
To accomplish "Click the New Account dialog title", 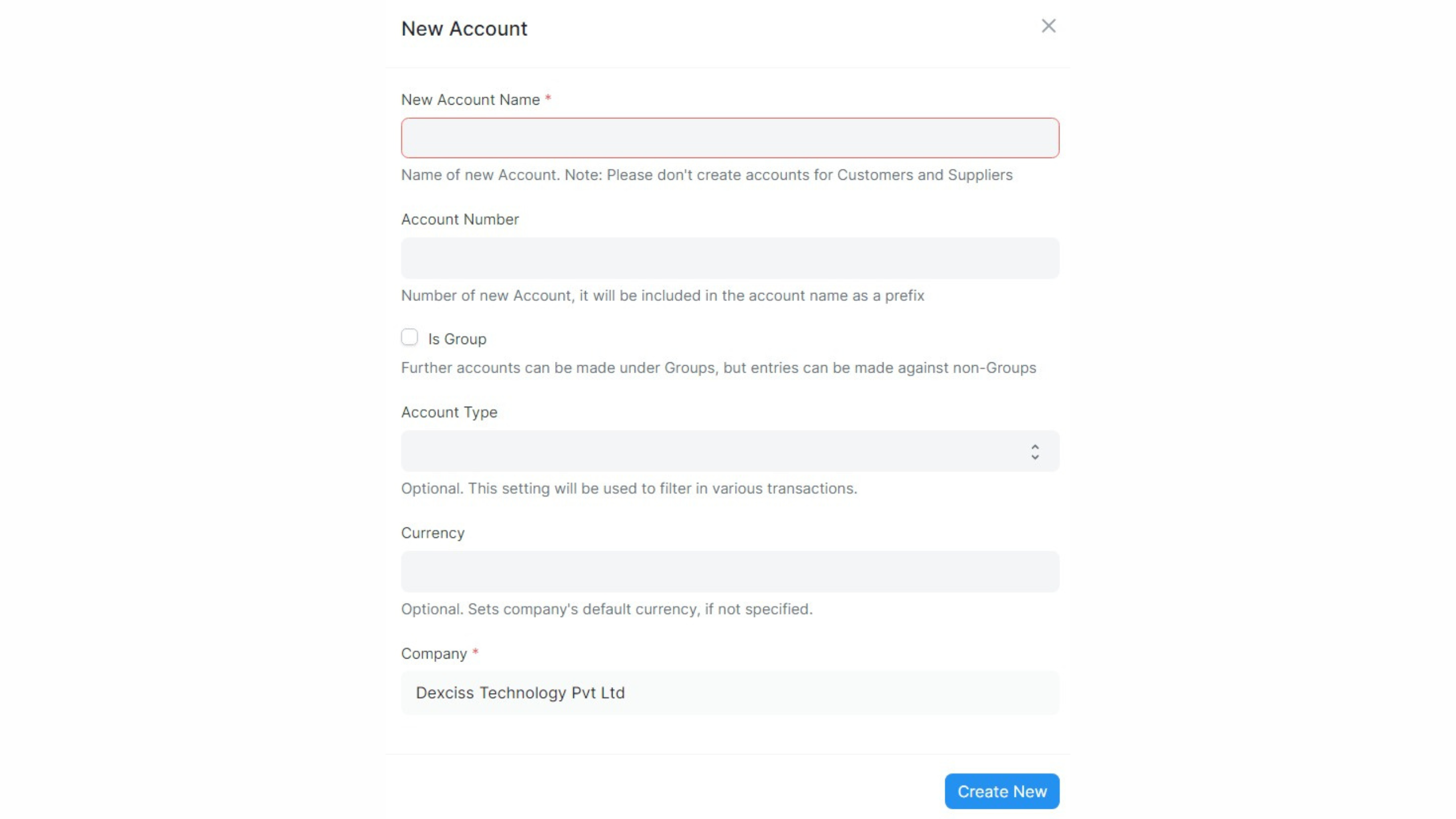I will coord(464,28).
